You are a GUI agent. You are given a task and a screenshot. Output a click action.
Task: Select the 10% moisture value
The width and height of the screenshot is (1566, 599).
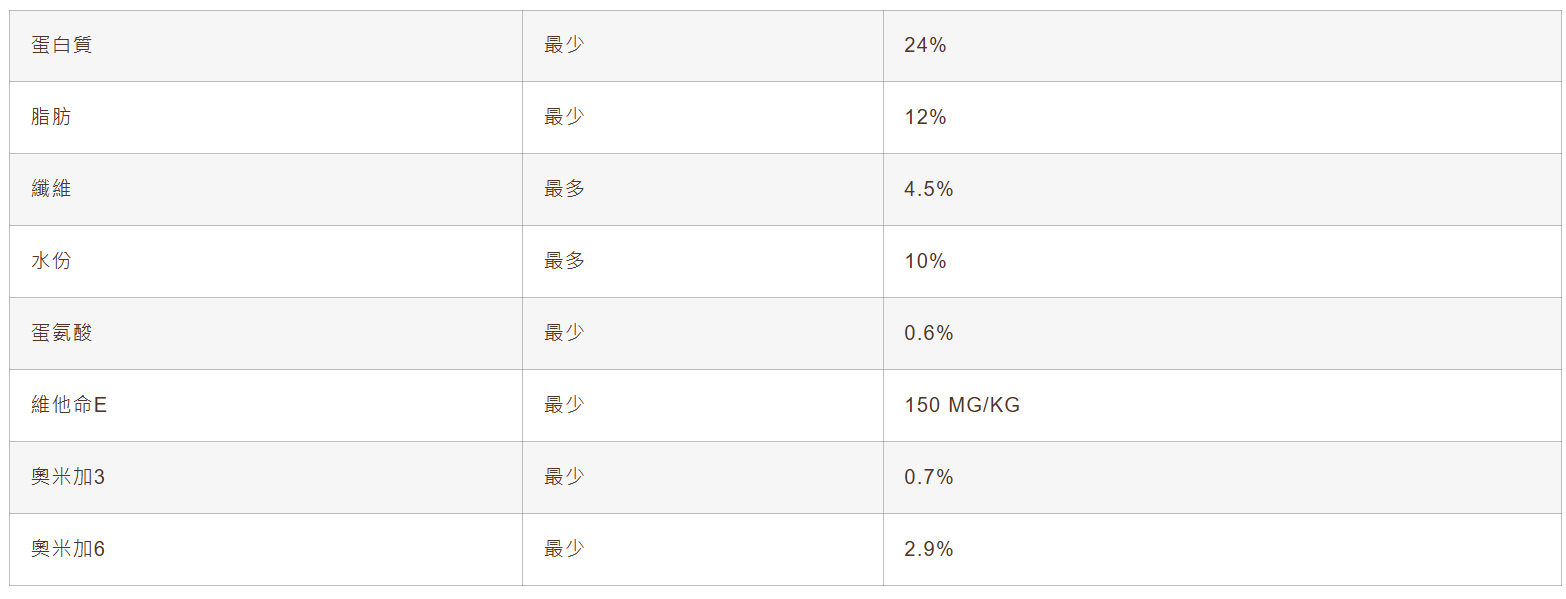pyautogui.click(x=925, y=261)
